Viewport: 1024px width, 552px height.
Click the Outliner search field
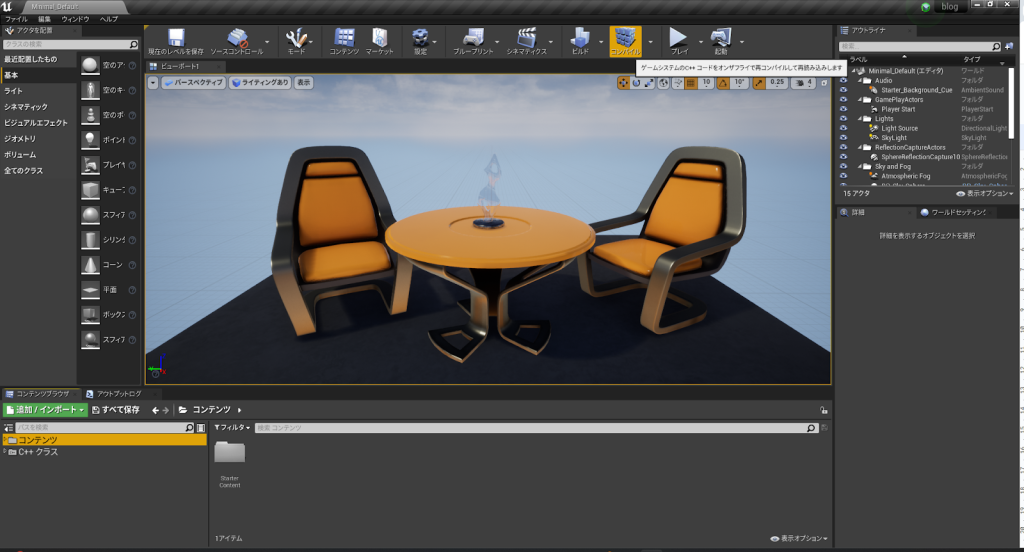point(914,46)
